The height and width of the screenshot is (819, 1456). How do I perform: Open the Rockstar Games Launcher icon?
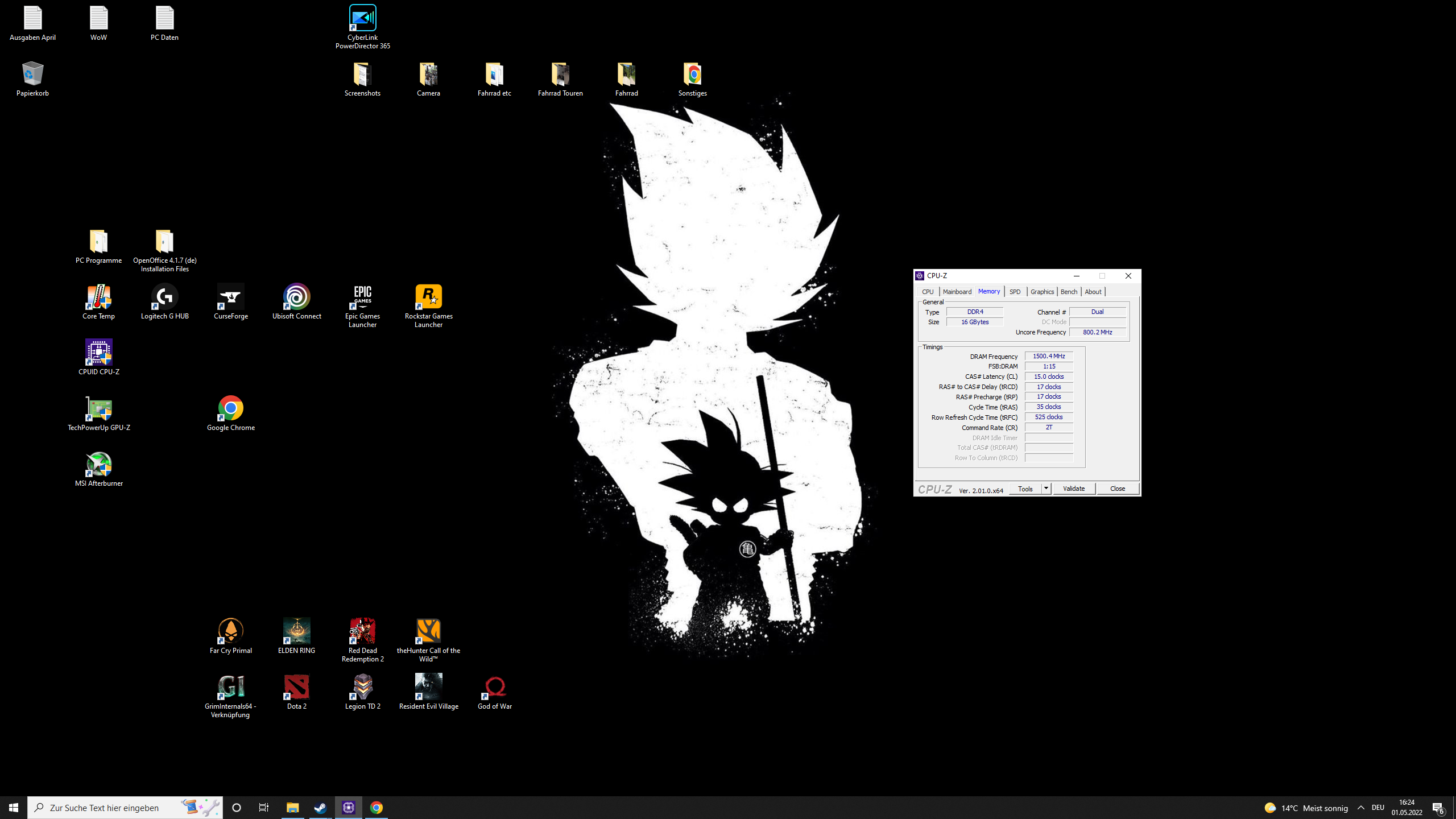click(428, 297)
